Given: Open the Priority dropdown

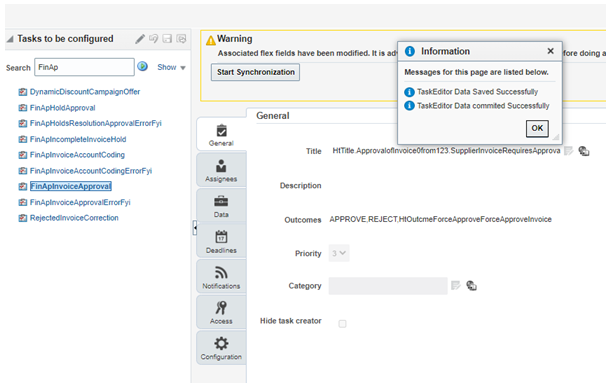Looking at the screenshot, I should coord(339,253).
